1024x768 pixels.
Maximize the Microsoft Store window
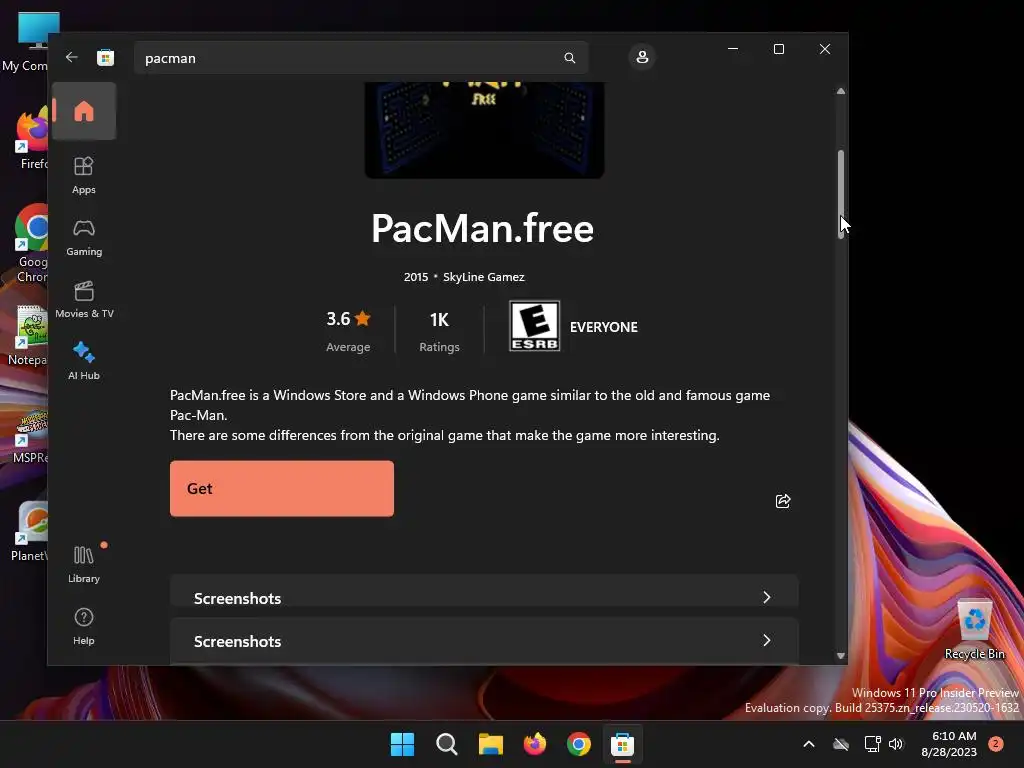(x=778, y=49)
